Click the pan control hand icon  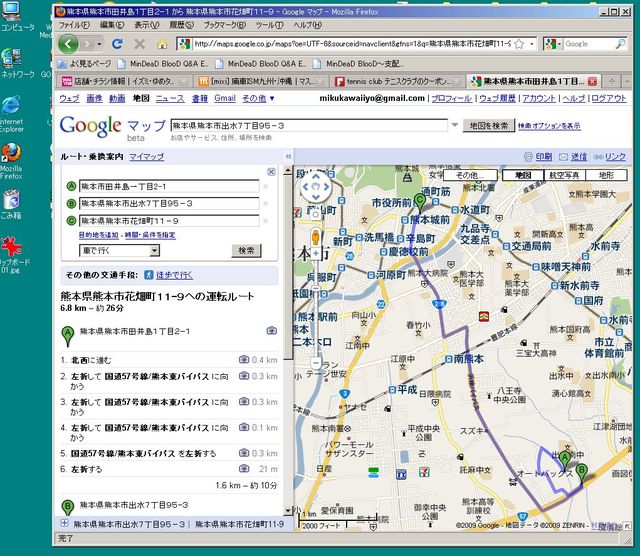[314, 187]
